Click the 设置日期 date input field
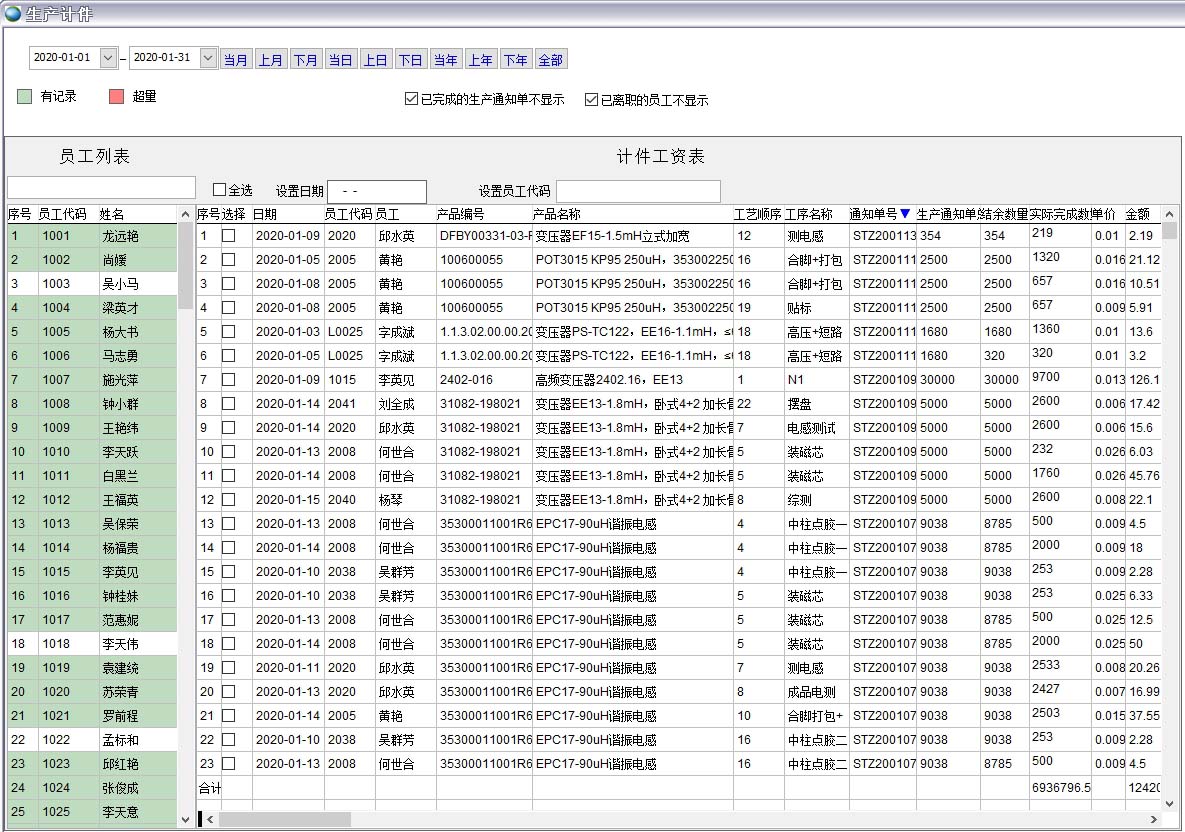Screen dimensions: 1185x832 (376, 191)
